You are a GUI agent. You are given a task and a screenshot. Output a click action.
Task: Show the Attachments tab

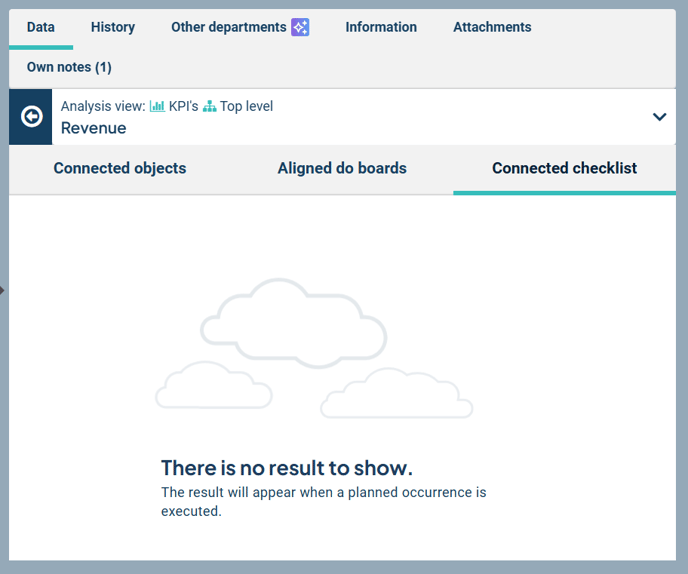(x=492, y=27)
